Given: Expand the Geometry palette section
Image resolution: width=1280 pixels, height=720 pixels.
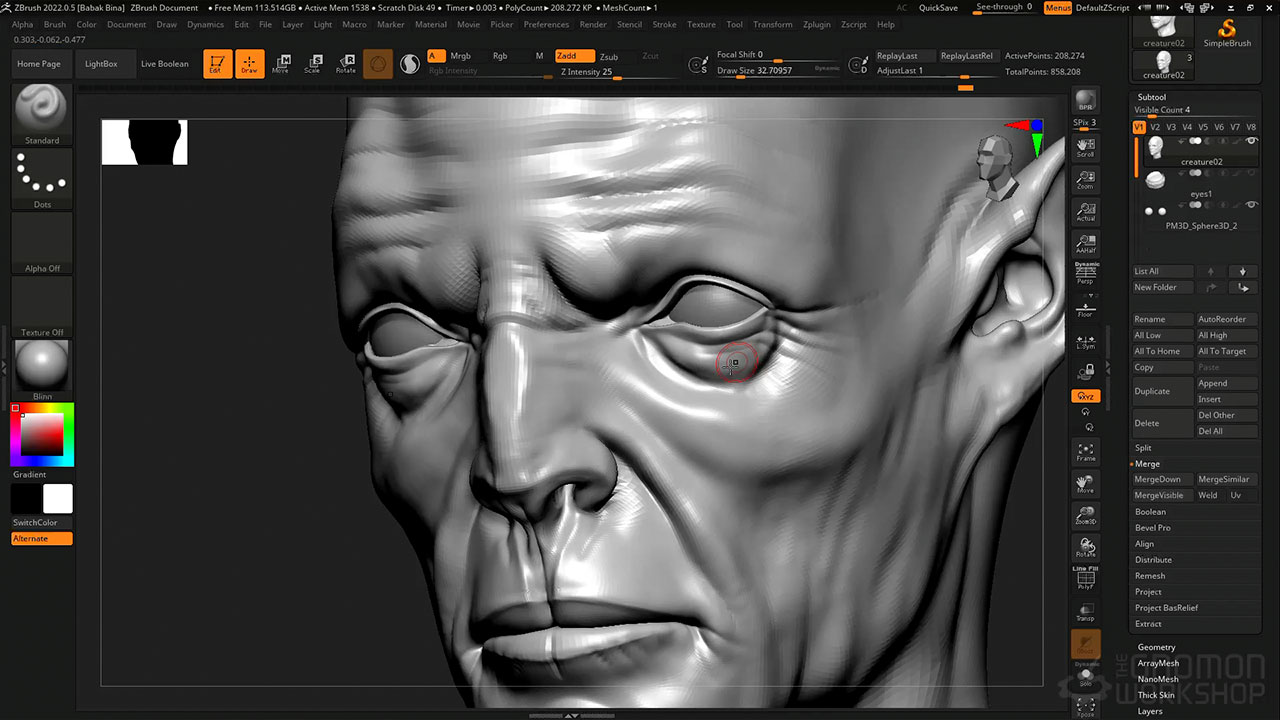Looking at the screenshot, I should [1156, 647].
